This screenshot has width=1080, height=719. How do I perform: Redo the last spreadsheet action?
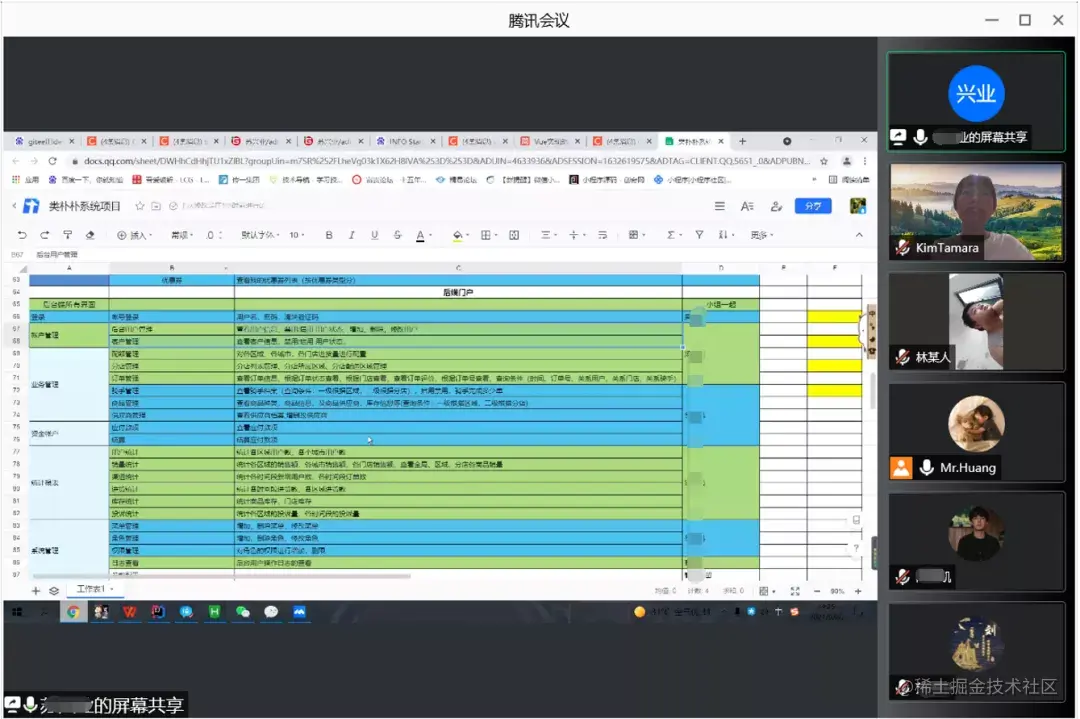[45, 236]
